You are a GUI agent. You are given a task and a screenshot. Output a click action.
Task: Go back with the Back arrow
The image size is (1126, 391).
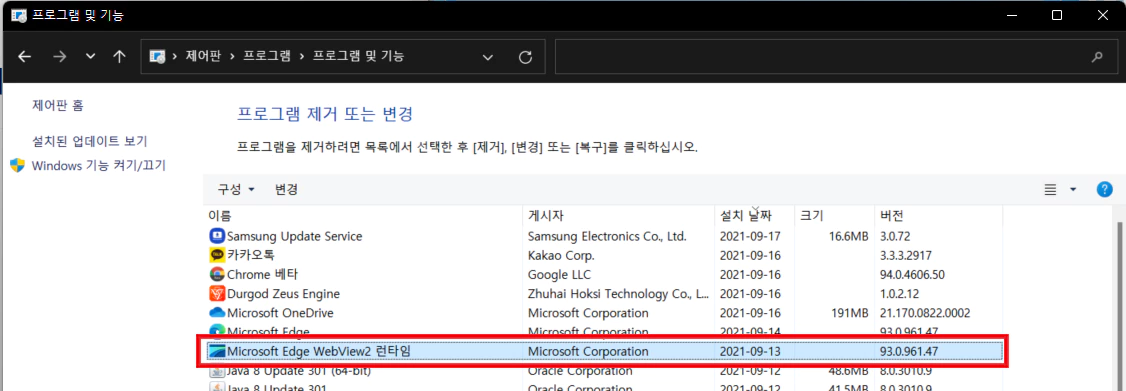pos(24,57)
